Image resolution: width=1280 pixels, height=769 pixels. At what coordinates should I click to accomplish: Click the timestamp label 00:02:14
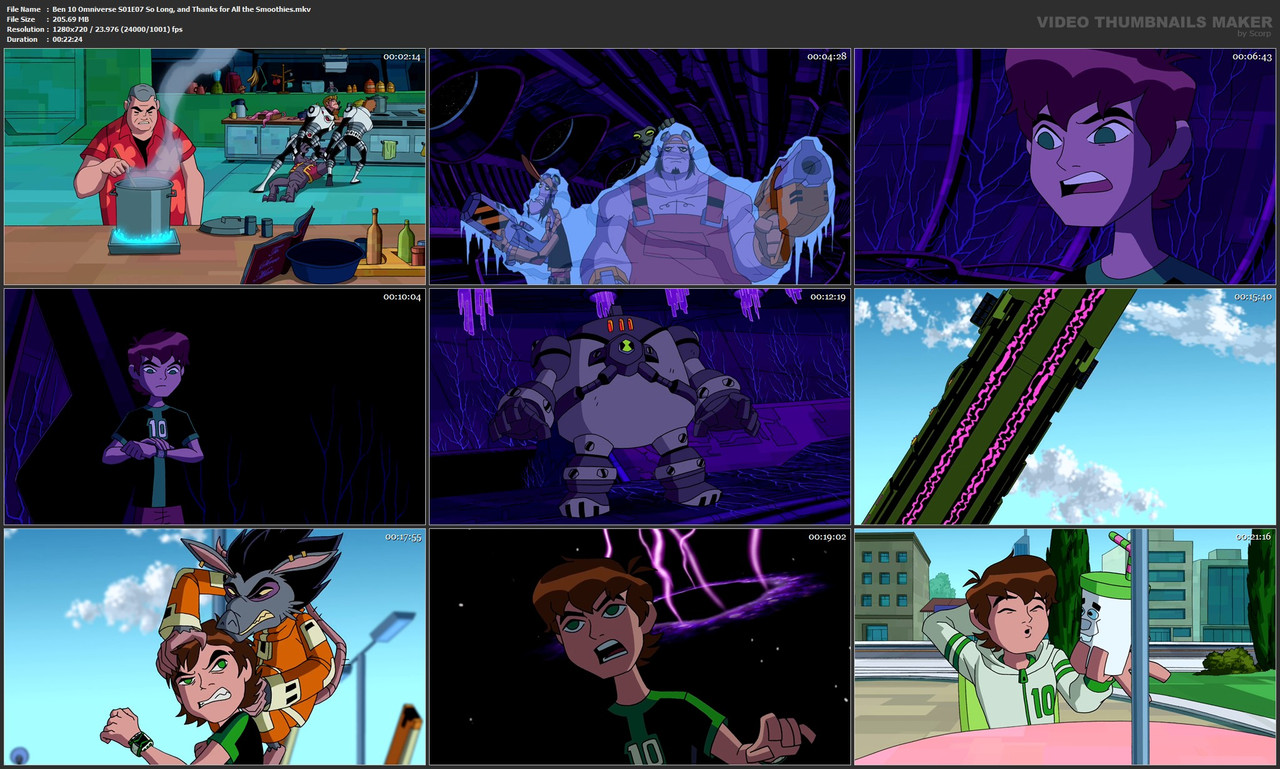coord(400,57)
